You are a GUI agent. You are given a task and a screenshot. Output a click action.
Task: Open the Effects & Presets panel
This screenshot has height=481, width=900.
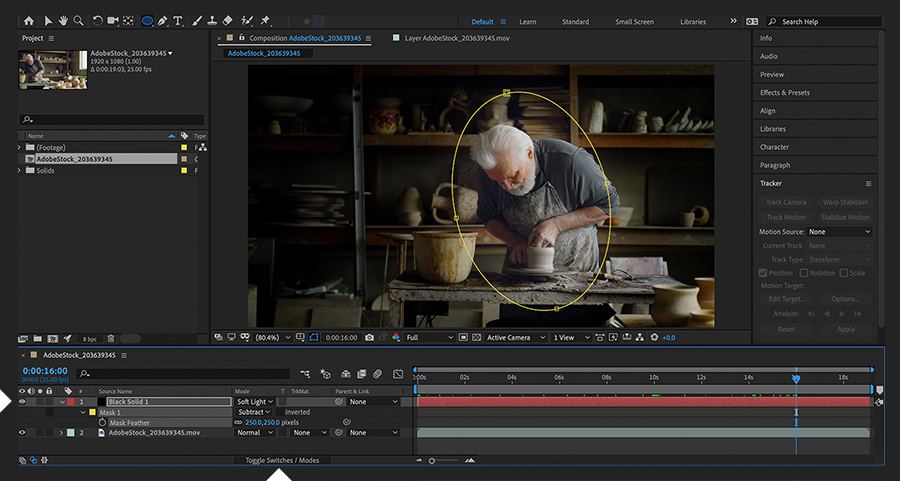tap(785, 93)
